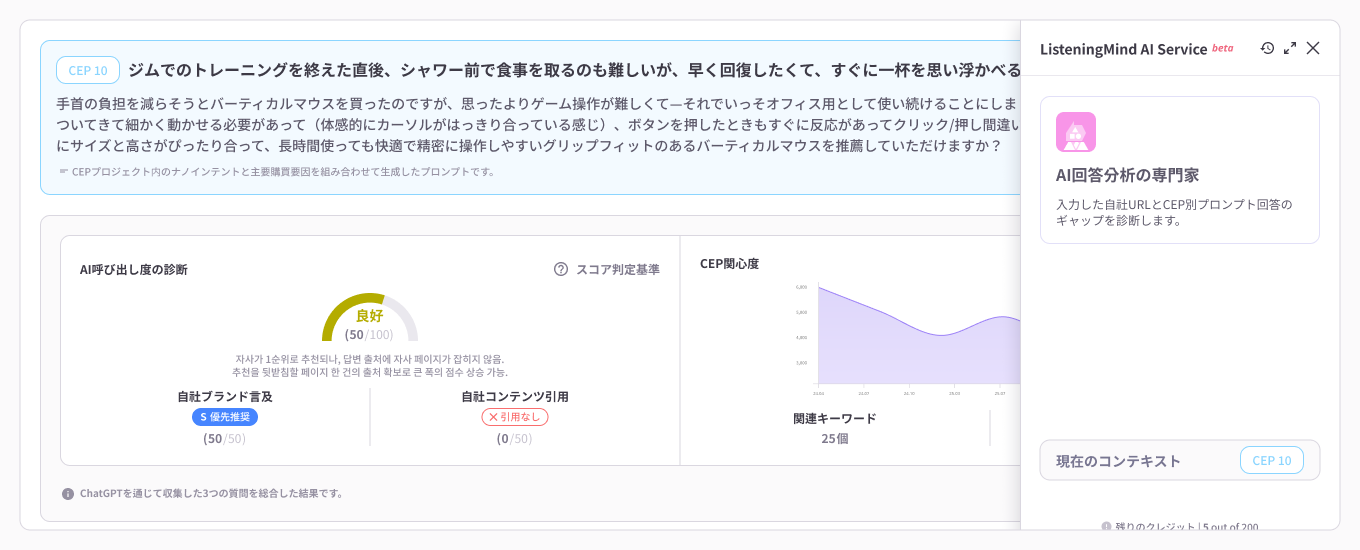Screen dimensions: 1360x550
Task: Expand the ListeningMind AI Service panel
Action: 1290,48
